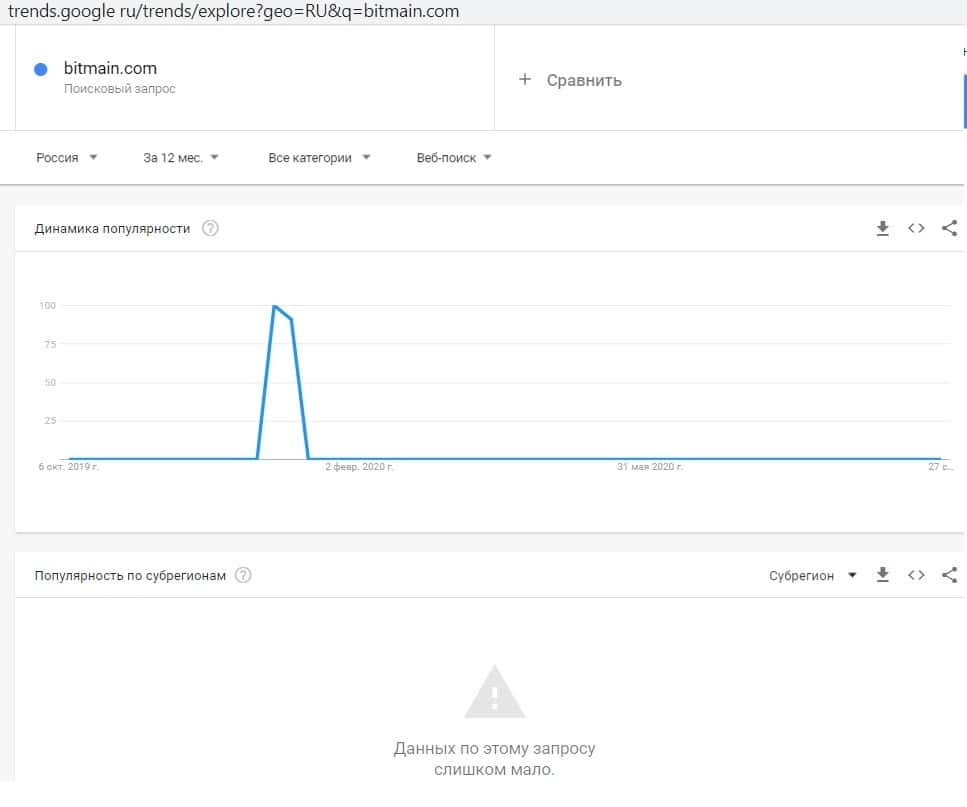Open help for Популярность по субрегионам
The width and height of the screenshot is (967, 807).
coord(243,575)
